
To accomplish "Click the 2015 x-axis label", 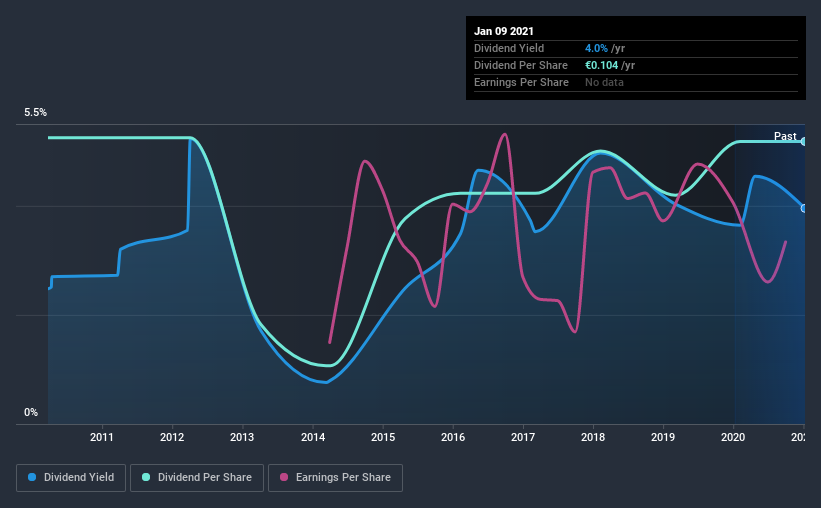I will click(383, 437).
